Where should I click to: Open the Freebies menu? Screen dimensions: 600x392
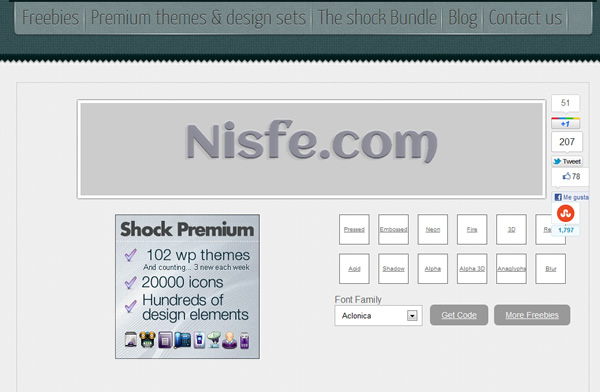[x=50, y=18]
